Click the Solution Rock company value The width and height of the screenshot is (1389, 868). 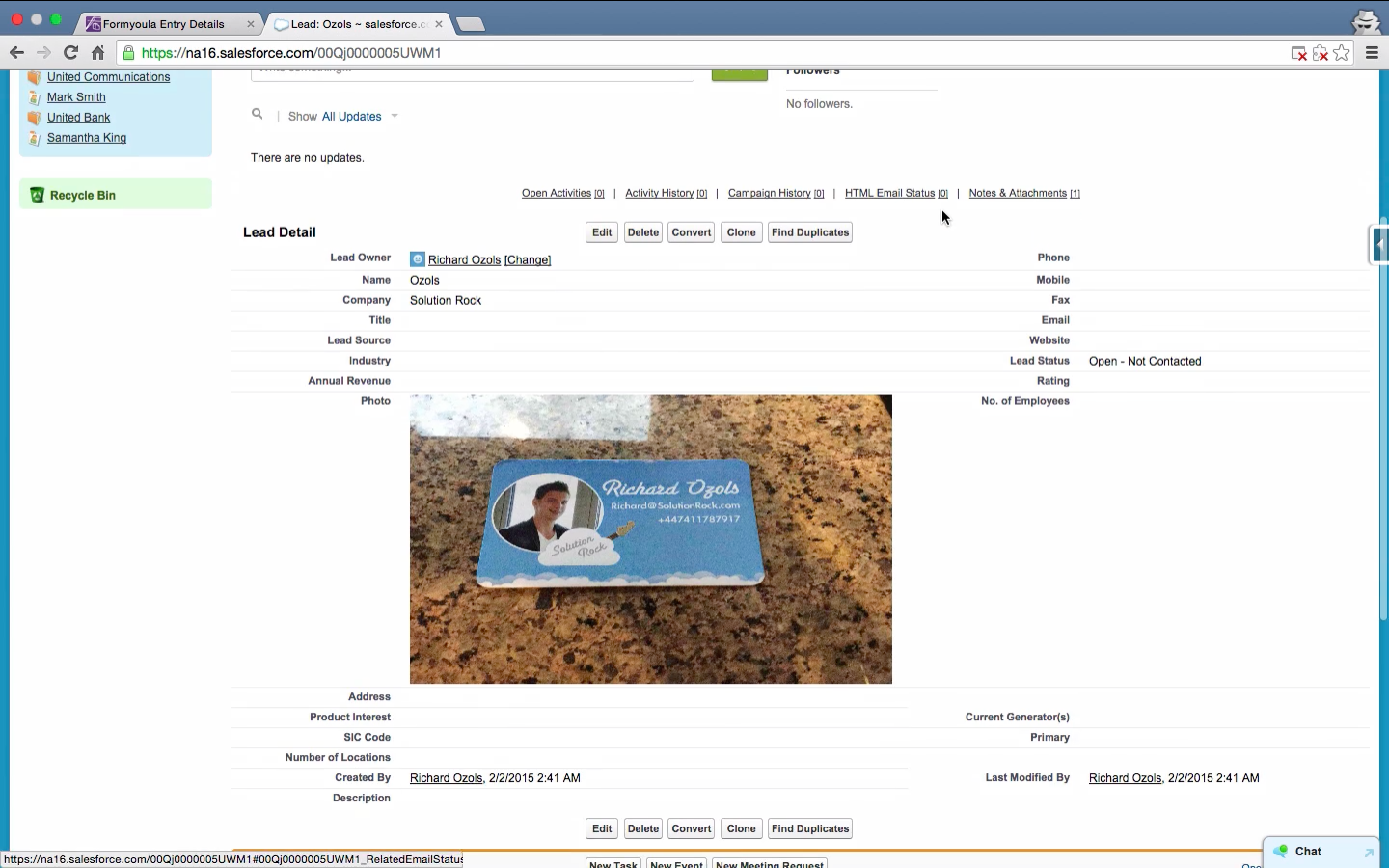446,301
